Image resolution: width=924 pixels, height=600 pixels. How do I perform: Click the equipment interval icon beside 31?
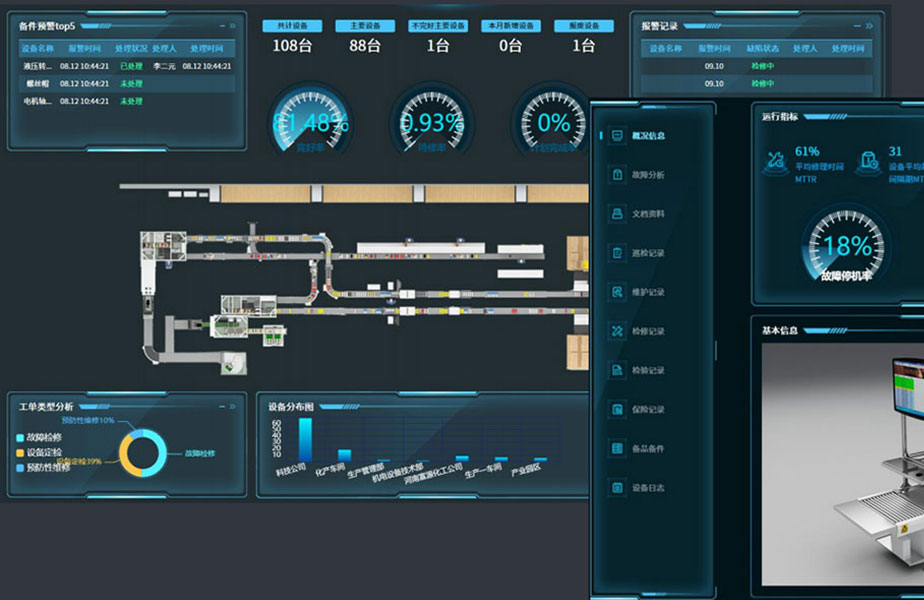click(868, 162)
